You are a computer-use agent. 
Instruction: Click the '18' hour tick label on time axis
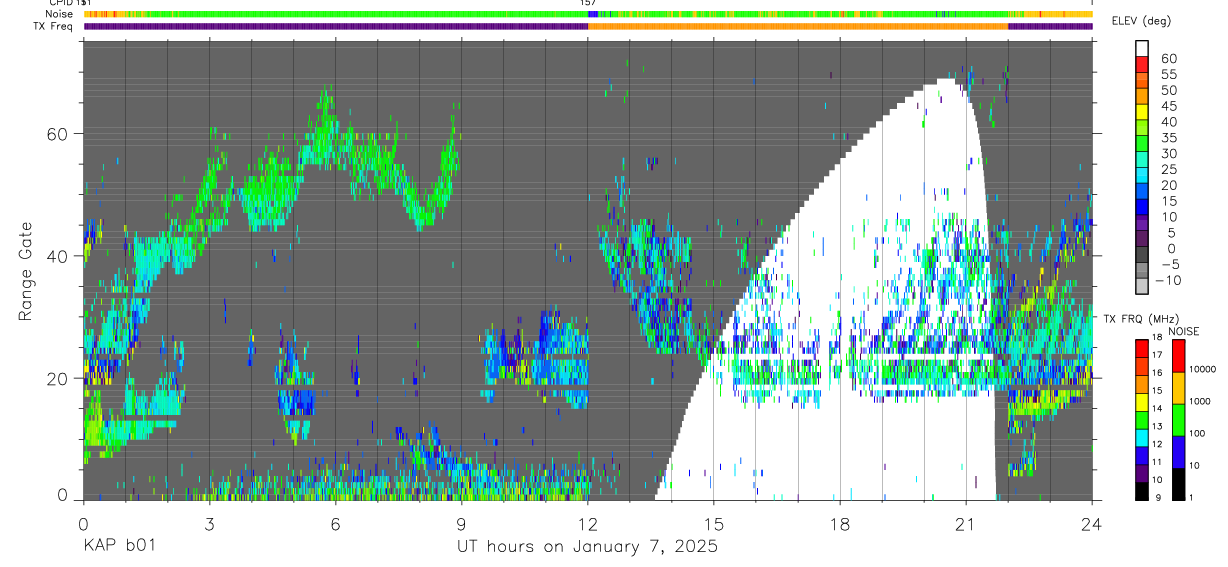point(840,523)
